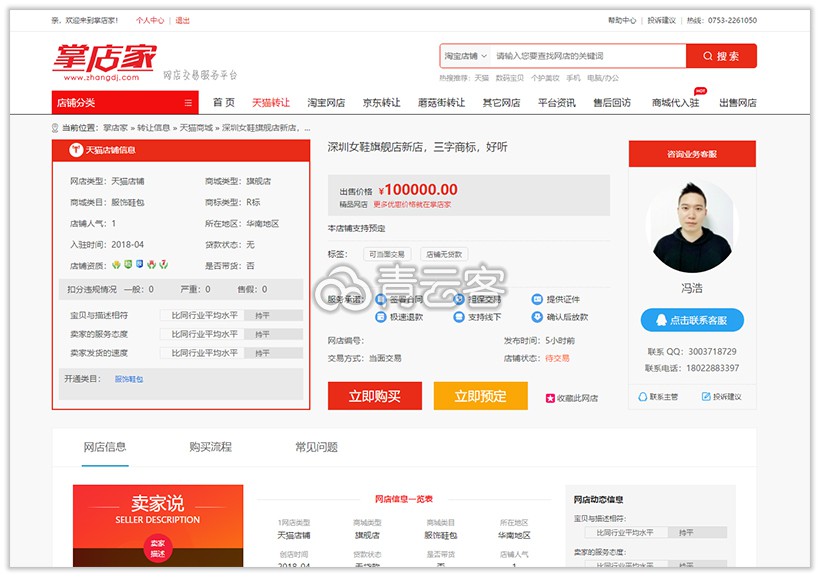Click the 掌店家 site logo
This screenshot has width=820, height=577.
pos(105,62)
